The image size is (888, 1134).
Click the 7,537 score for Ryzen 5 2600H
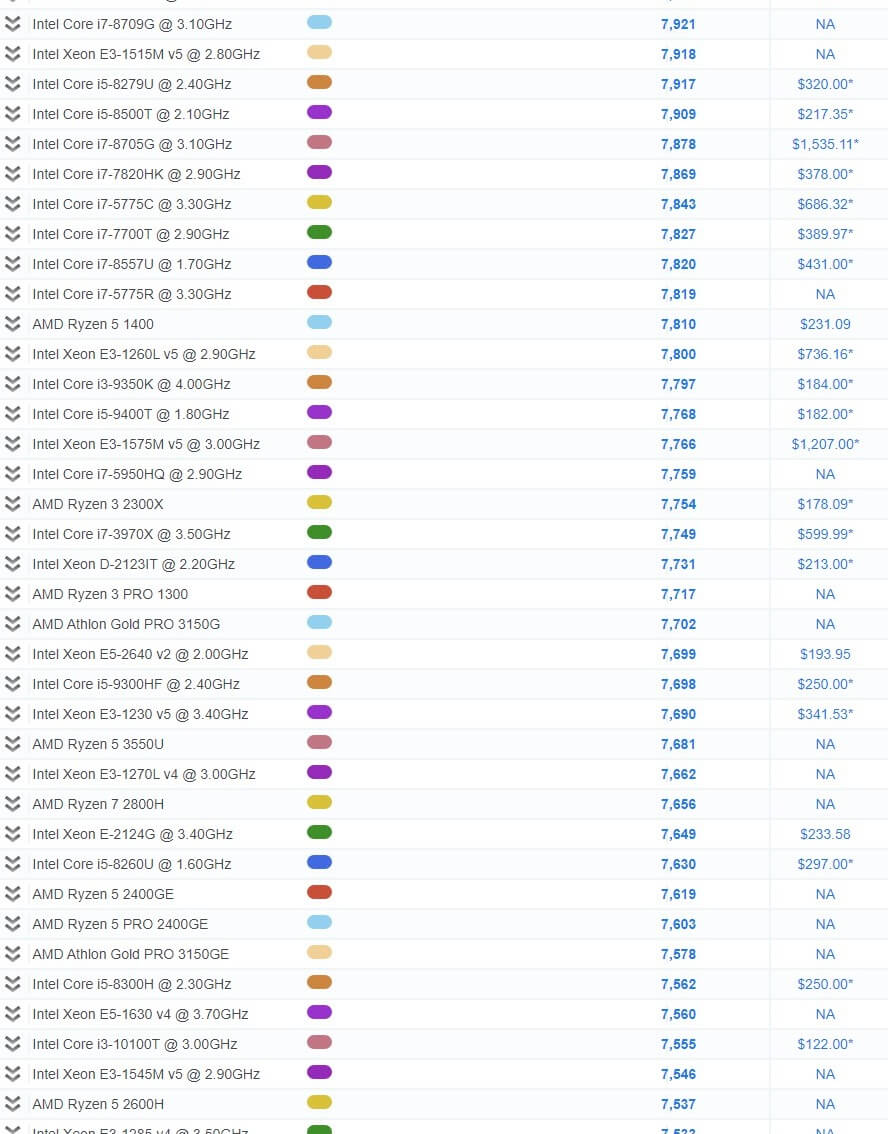click(678, 1104)
